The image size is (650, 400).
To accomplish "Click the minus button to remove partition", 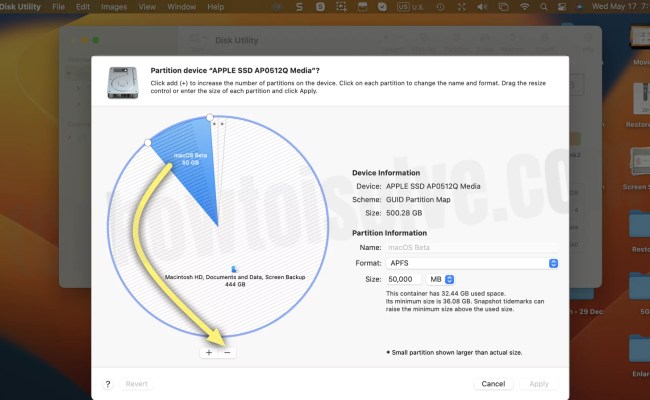I will (x=227, y=352).
